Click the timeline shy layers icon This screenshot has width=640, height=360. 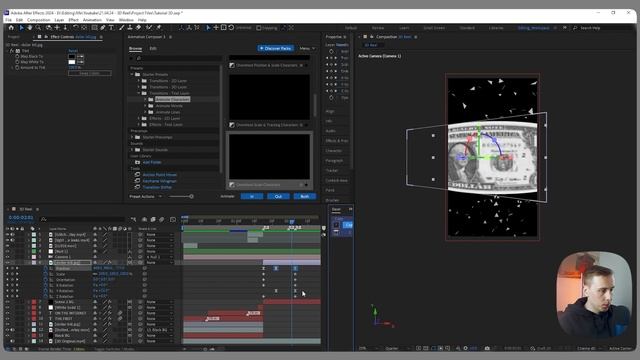(x=144, y=220)
